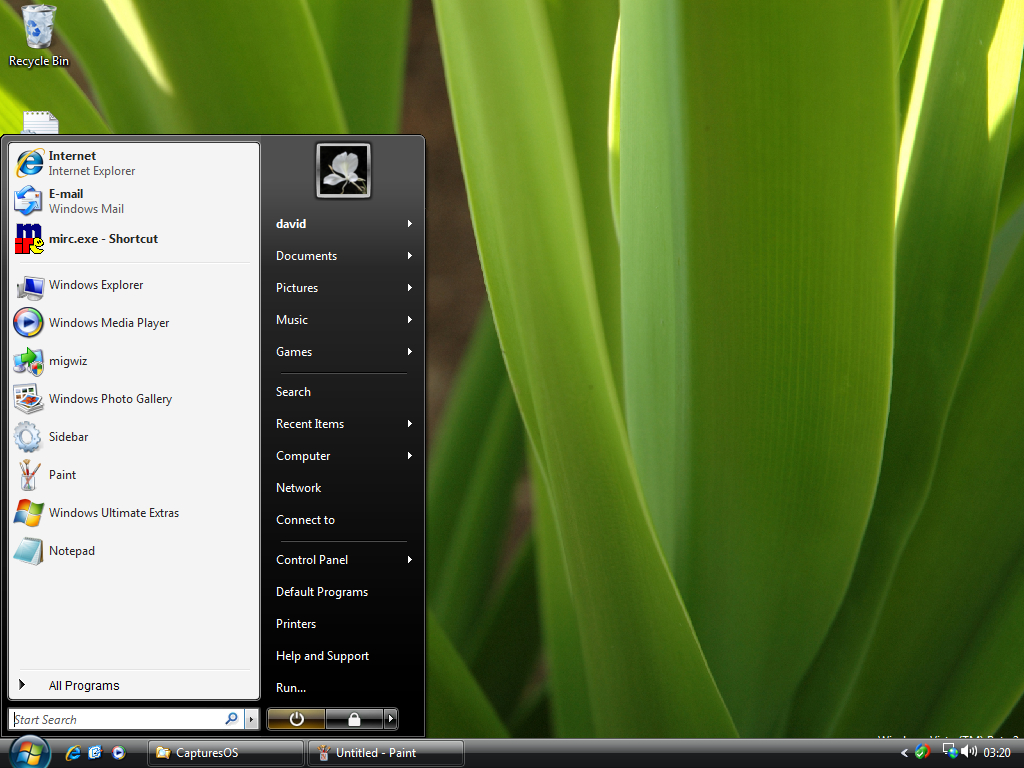Screen dimensions: 1024x768
Task: Click the user account flower picture
Action: (344, 170)
